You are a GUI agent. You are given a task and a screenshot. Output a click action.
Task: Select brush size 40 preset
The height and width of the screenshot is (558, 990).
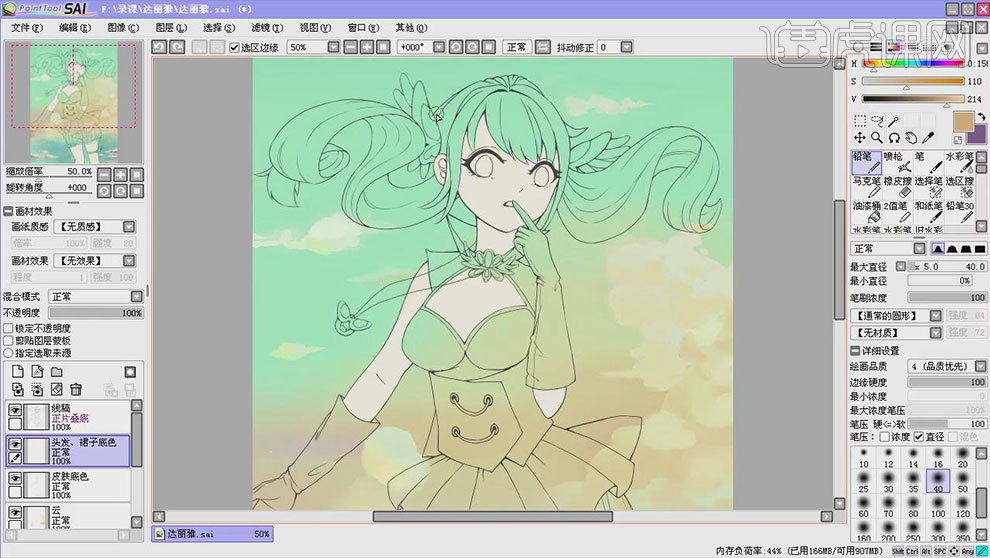click(x=938, y=482)
